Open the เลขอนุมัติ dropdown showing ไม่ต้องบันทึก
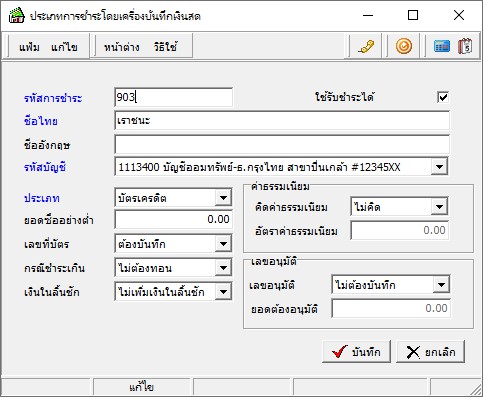 click(441, 285)
